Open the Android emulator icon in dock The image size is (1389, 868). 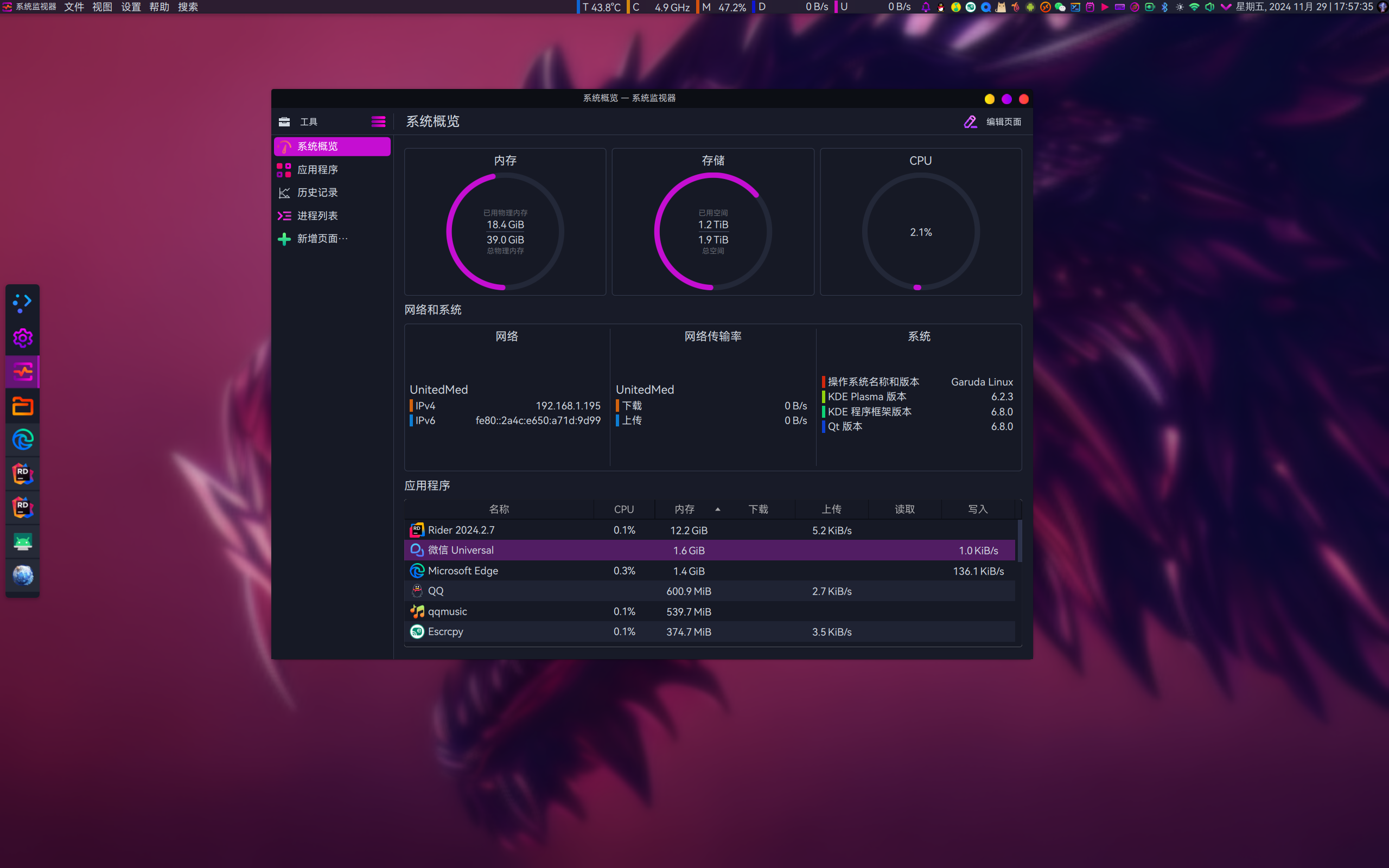click(23, 542)
